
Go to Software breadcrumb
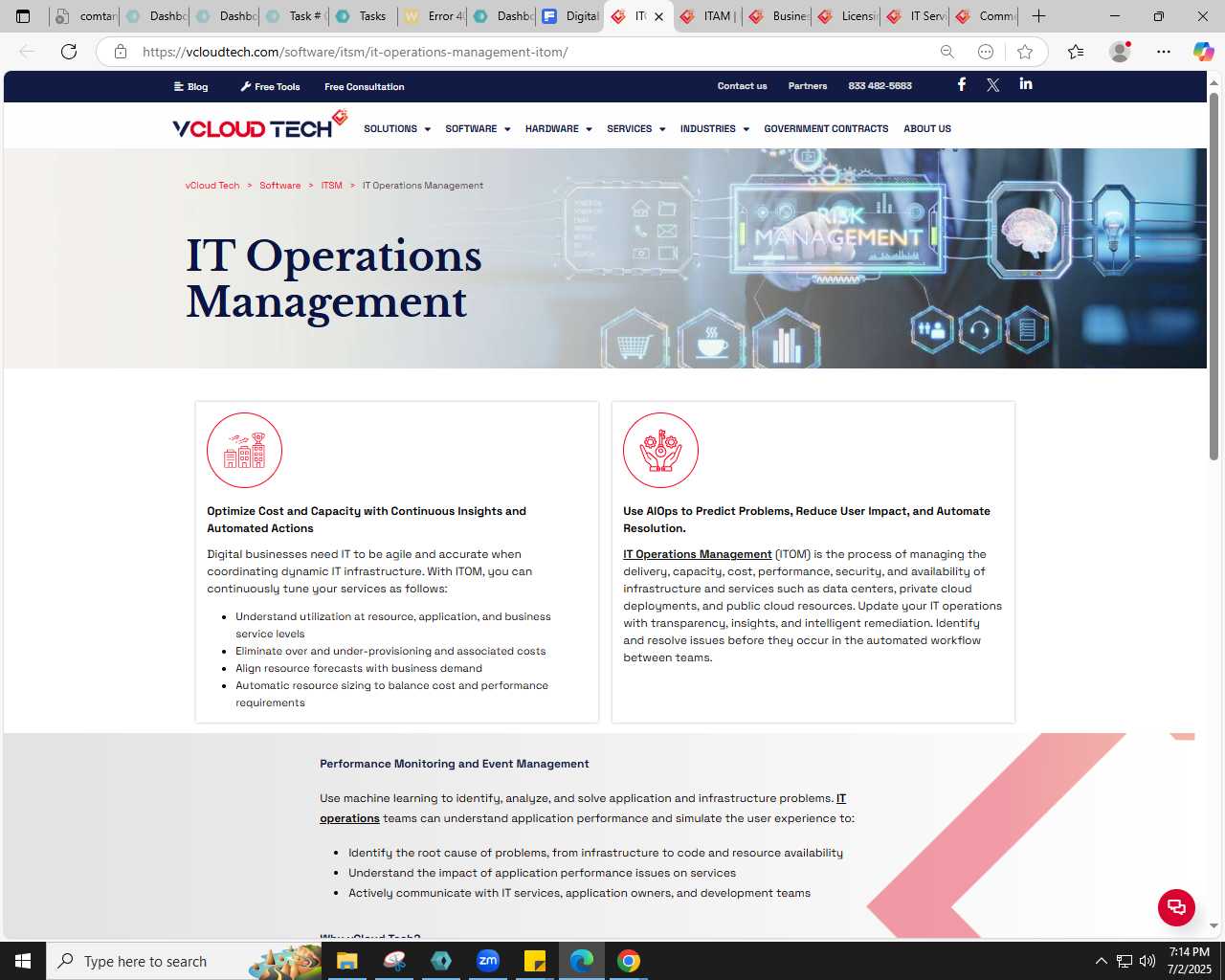pyautogui.click(x=280, y=186)
